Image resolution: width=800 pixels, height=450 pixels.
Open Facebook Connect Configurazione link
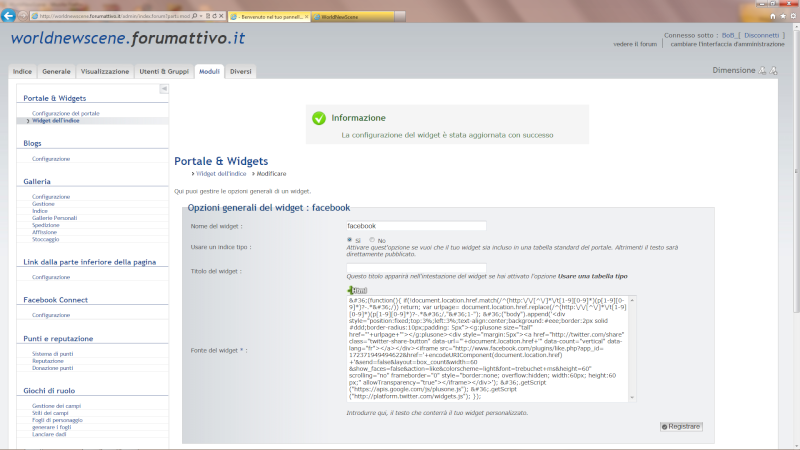coord(51,315)
